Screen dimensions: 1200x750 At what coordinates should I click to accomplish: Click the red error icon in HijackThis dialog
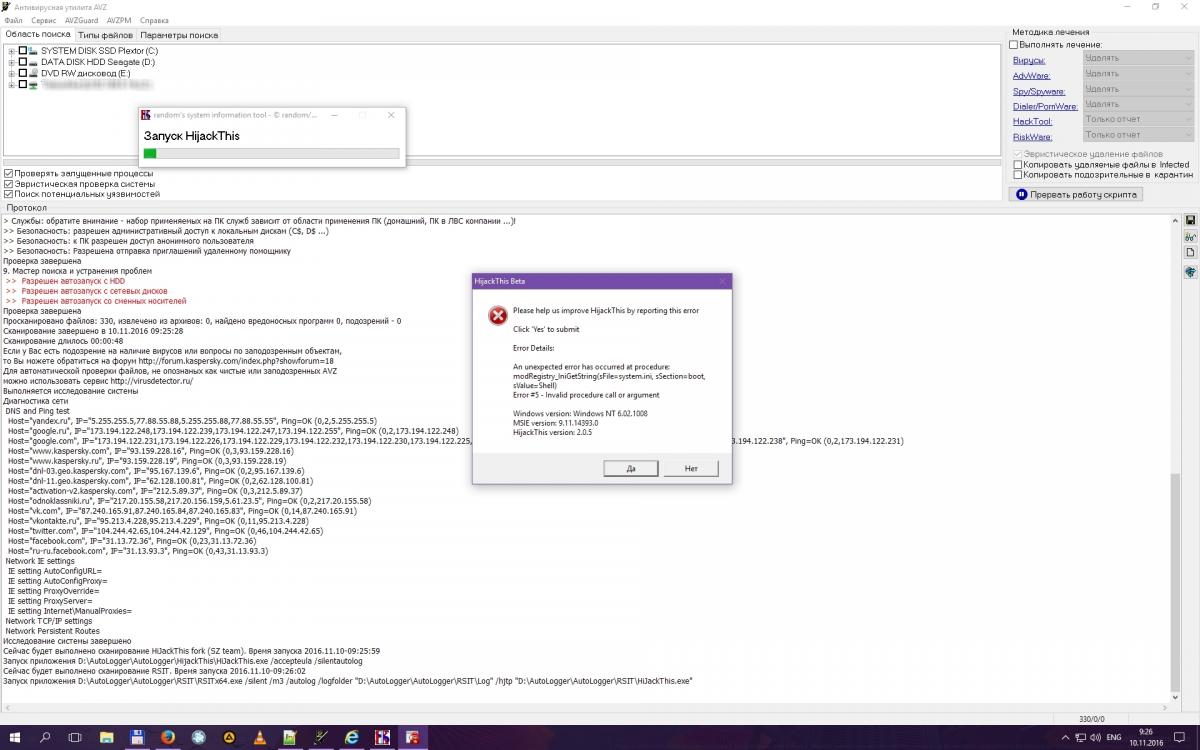pyautogui.click(x=497, y=315)
